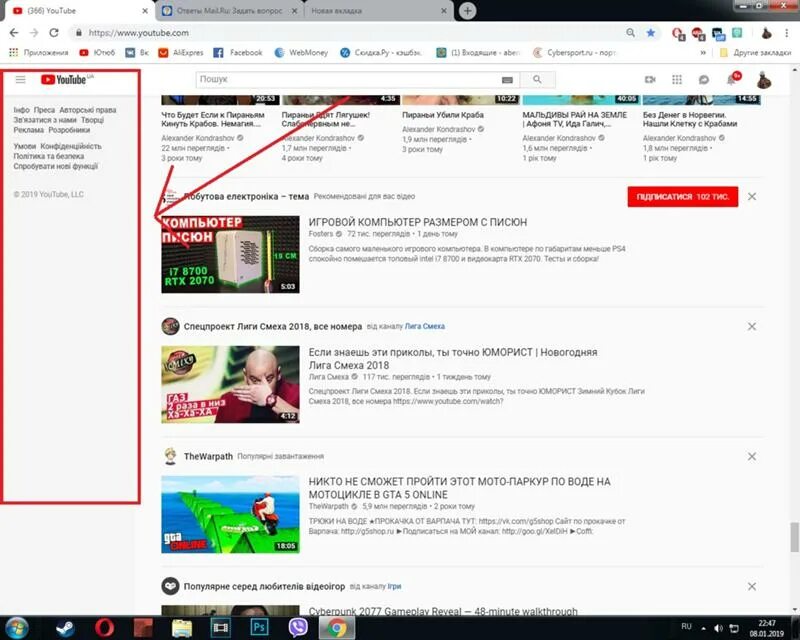Go back with the browser arrow
This screenshot has height=640, width=800.
point(14,33)
